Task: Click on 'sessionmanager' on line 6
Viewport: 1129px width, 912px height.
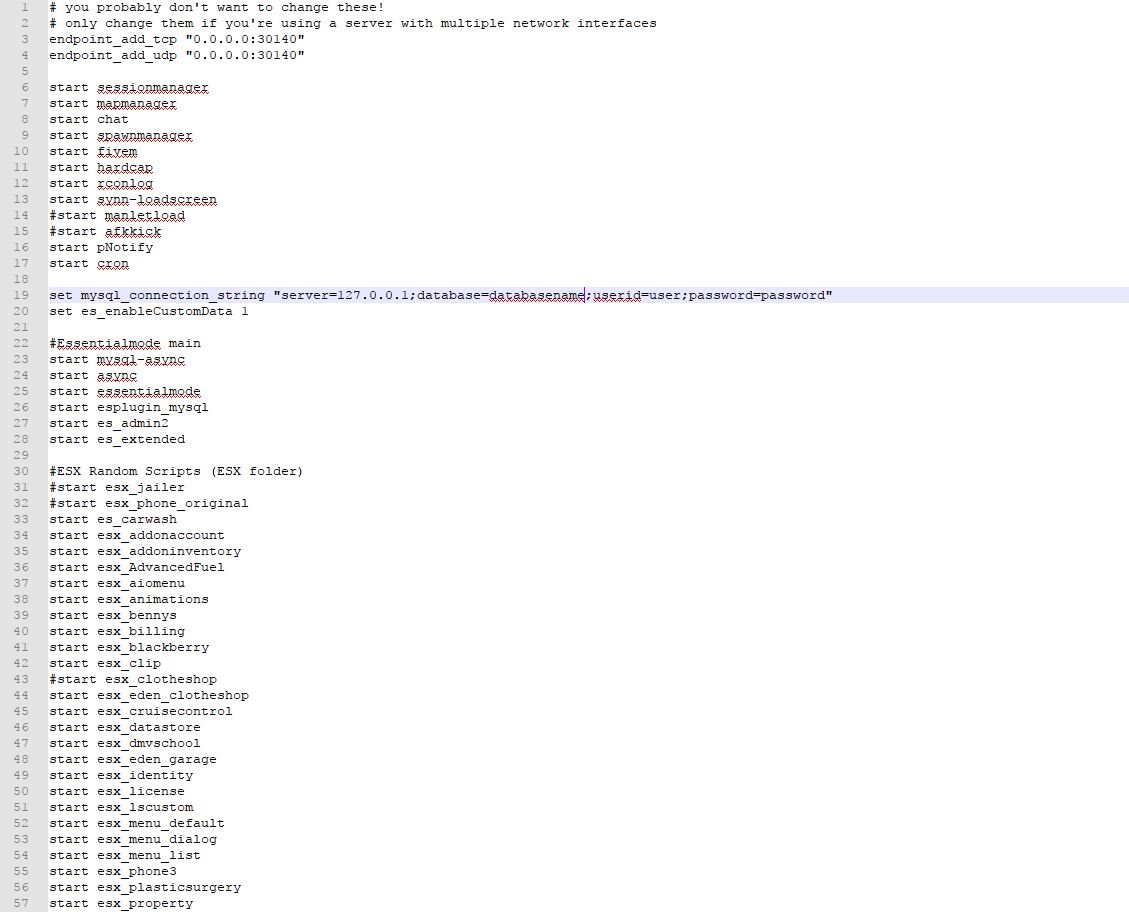Action: tap(153, 88)
